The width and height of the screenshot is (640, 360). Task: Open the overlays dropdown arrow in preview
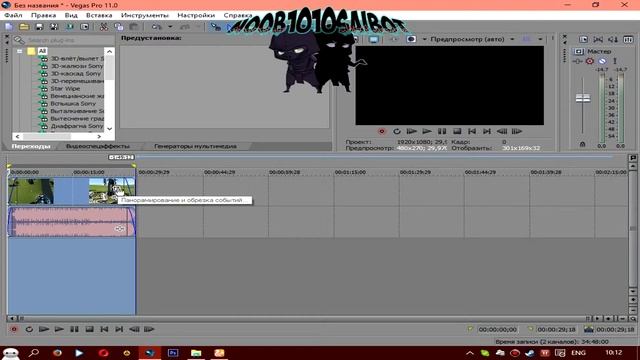540,40
